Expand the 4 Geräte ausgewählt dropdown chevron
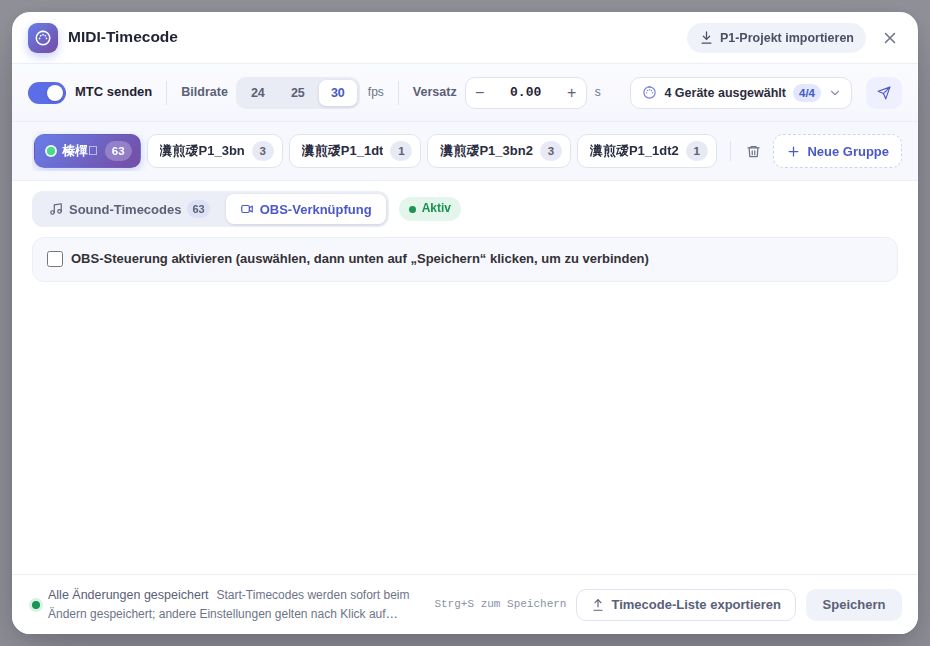 click(835, 93)
